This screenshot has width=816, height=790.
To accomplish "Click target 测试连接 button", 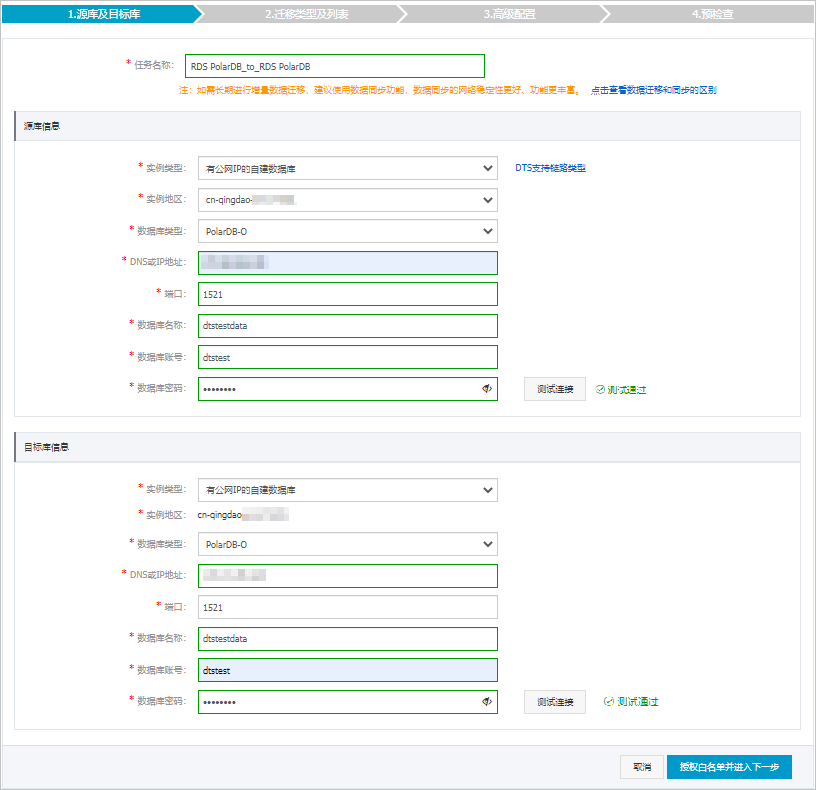I will click(555, 702).
